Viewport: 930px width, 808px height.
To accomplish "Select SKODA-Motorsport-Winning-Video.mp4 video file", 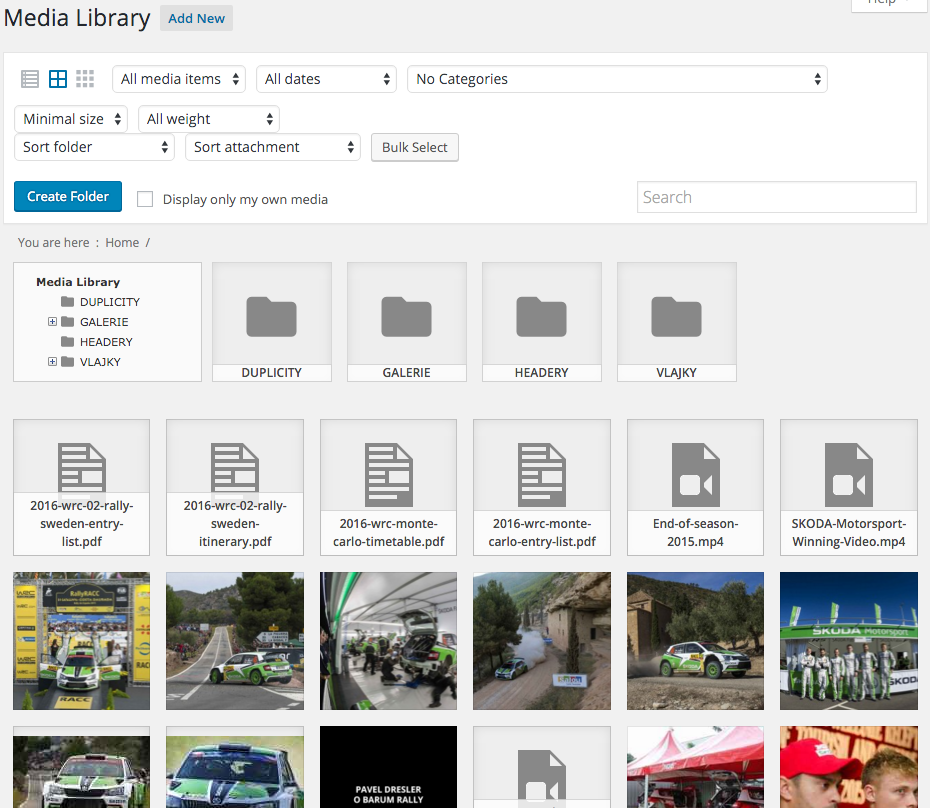I will (849, 488).
